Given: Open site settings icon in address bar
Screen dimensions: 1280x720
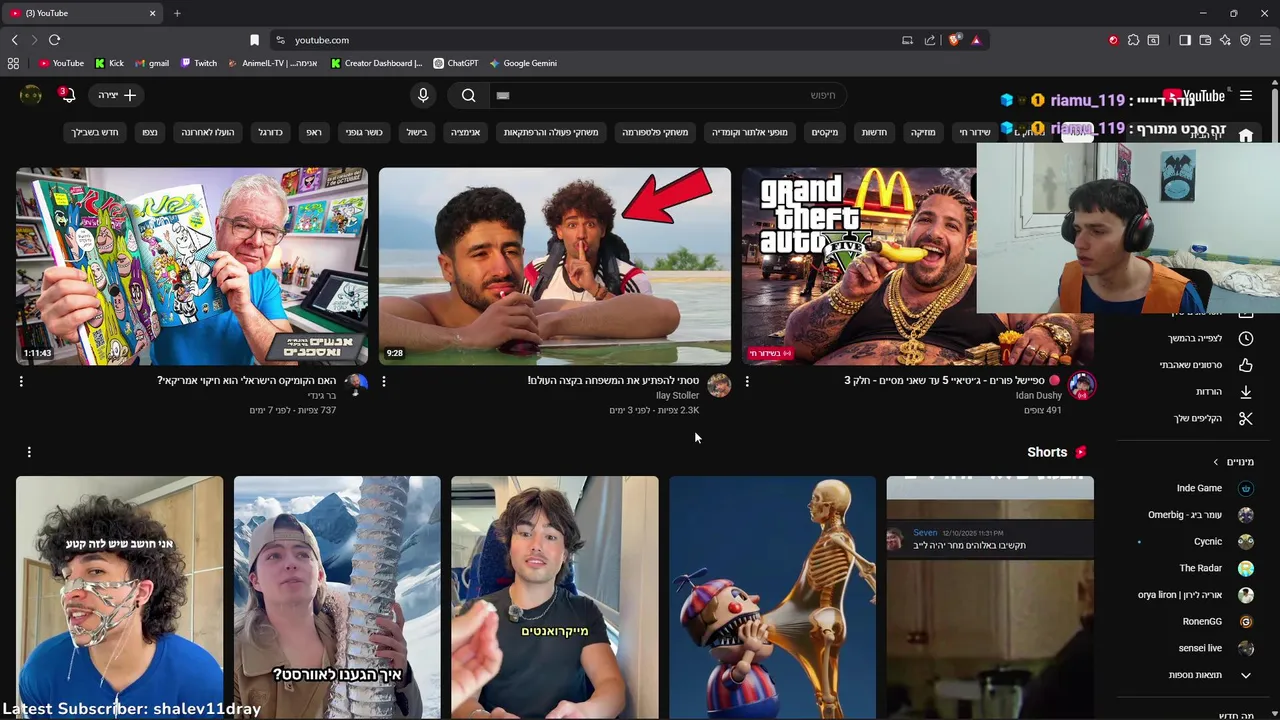Looking at the screenshot, I should coord(280,40).
